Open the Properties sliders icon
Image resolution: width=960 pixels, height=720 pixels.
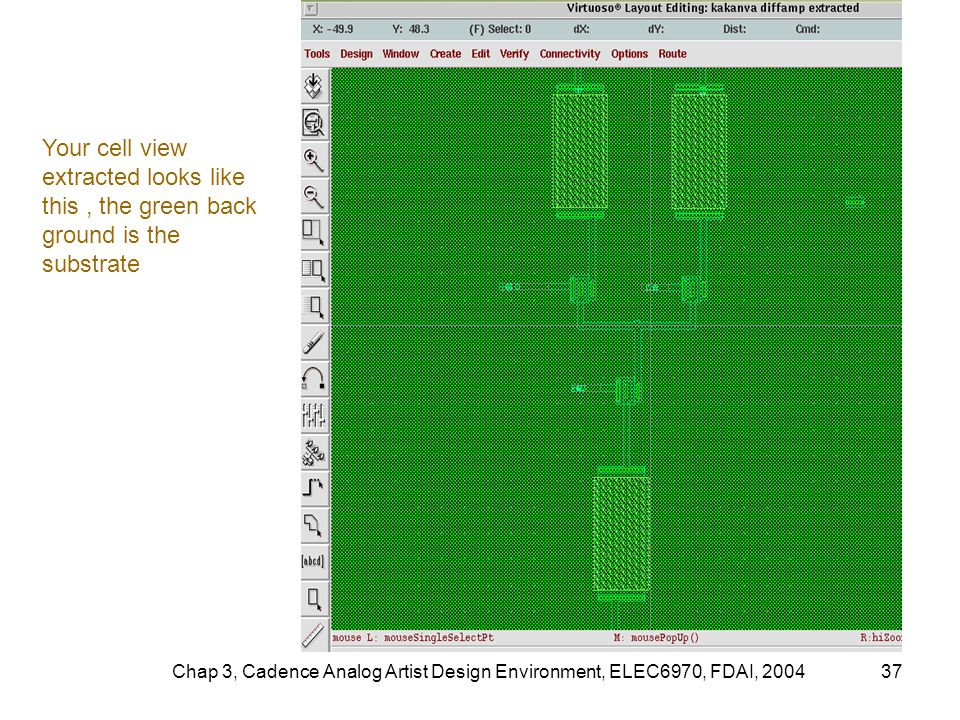click(x=314, y=415)
